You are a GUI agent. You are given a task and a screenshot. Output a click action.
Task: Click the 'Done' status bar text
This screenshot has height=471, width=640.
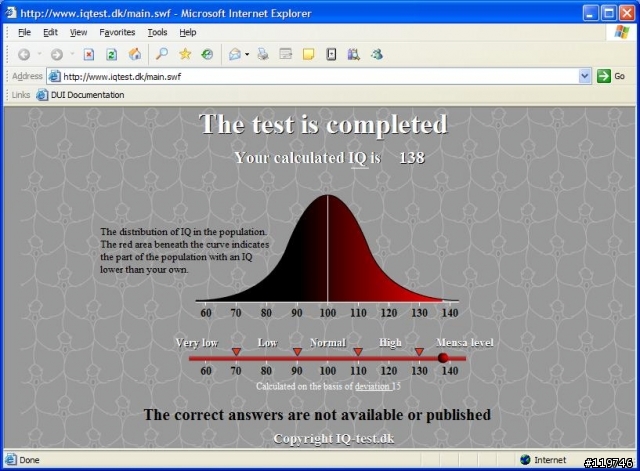[29, 460]
